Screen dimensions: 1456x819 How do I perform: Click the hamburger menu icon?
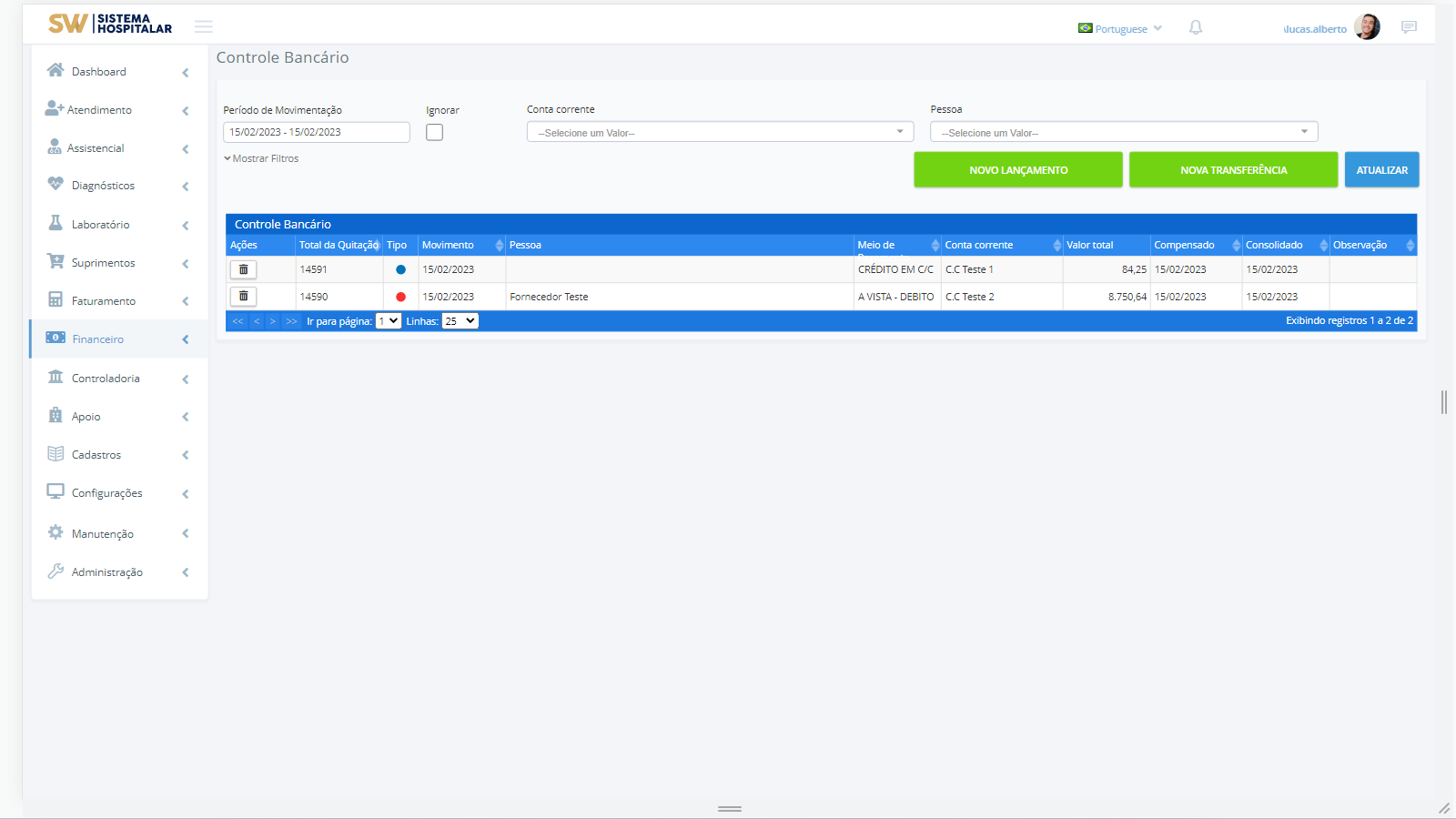(204, 26)
